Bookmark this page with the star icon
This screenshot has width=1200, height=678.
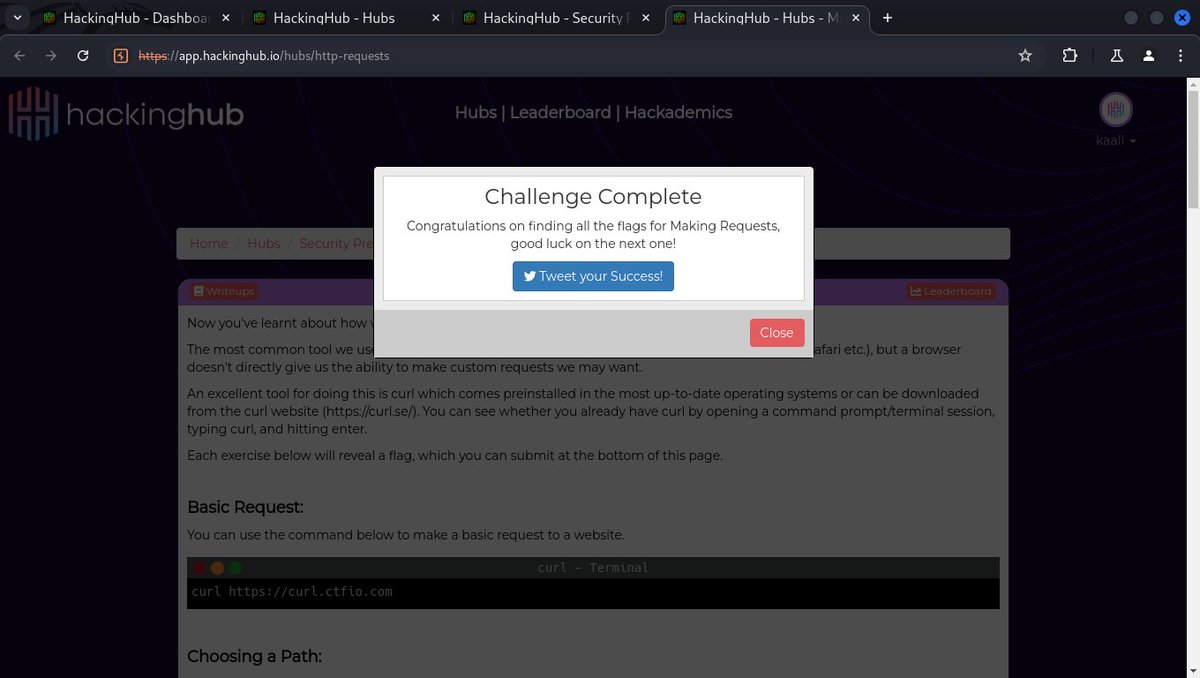[x=1025, y=56]
